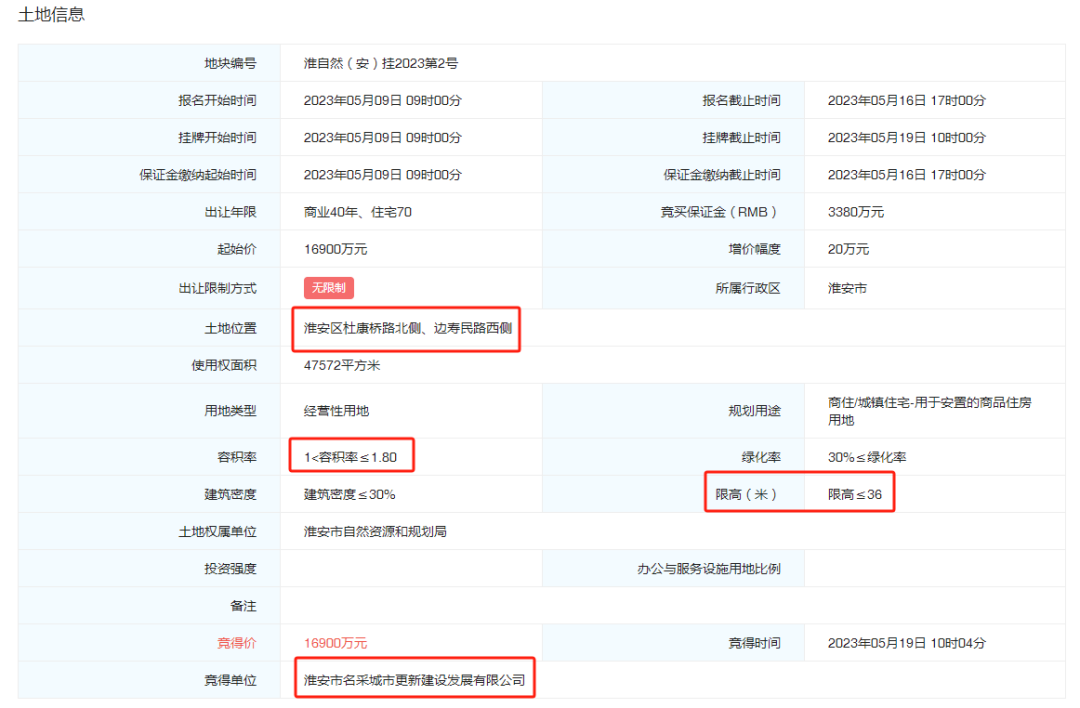Image resolution: width=1080 pixels, height=708 pixels.
Task: Select the lease term 商业40年、住宅70
Action: pyautogui.click(x=358, y=212)
